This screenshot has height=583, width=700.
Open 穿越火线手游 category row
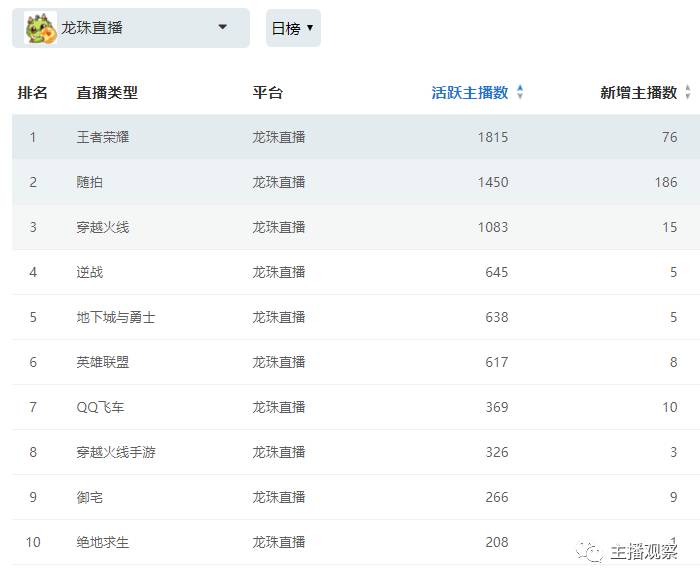(116, 452)
